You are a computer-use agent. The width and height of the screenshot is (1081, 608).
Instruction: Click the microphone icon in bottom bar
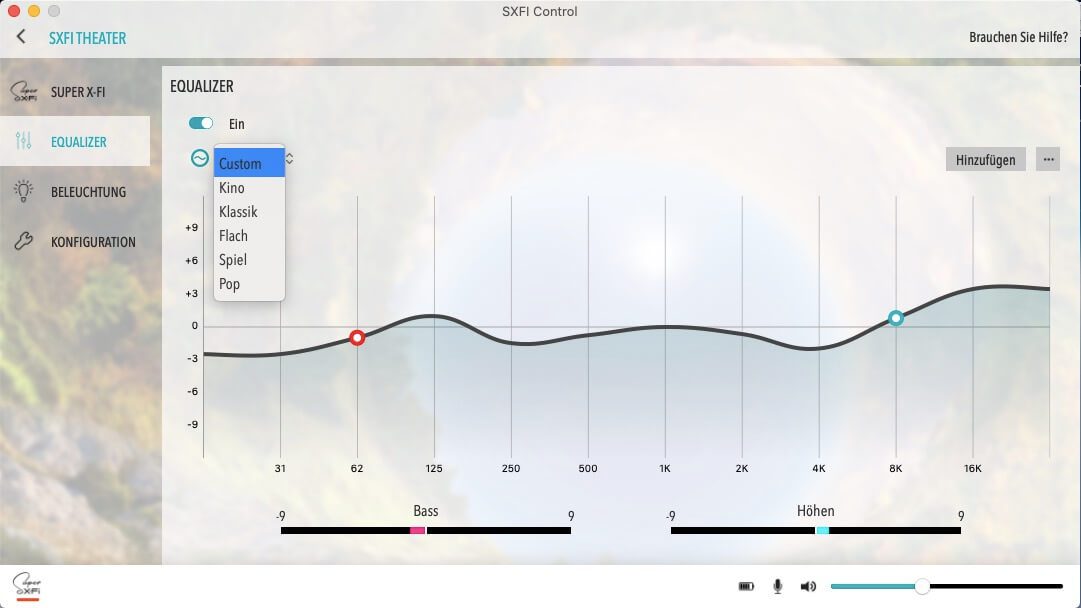[777, 586]
